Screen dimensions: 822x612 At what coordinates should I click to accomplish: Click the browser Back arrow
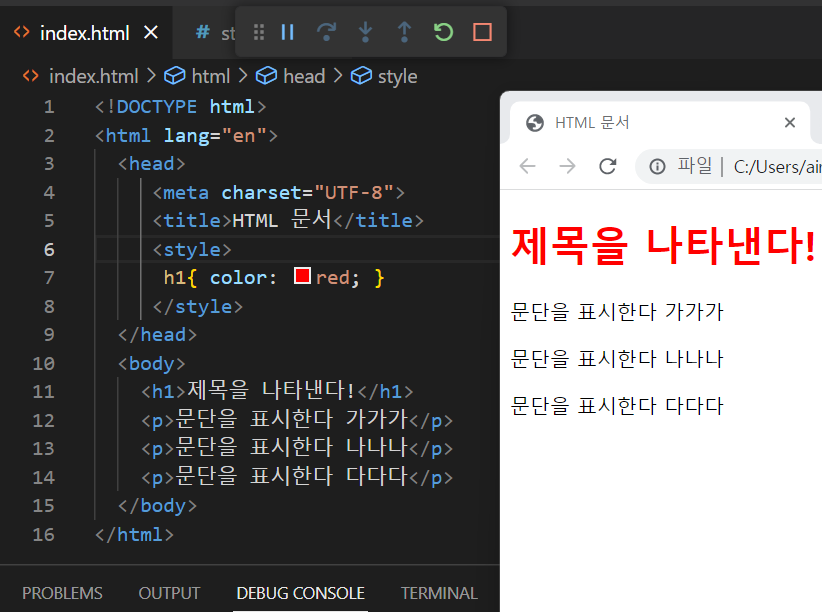pos(527,166)
